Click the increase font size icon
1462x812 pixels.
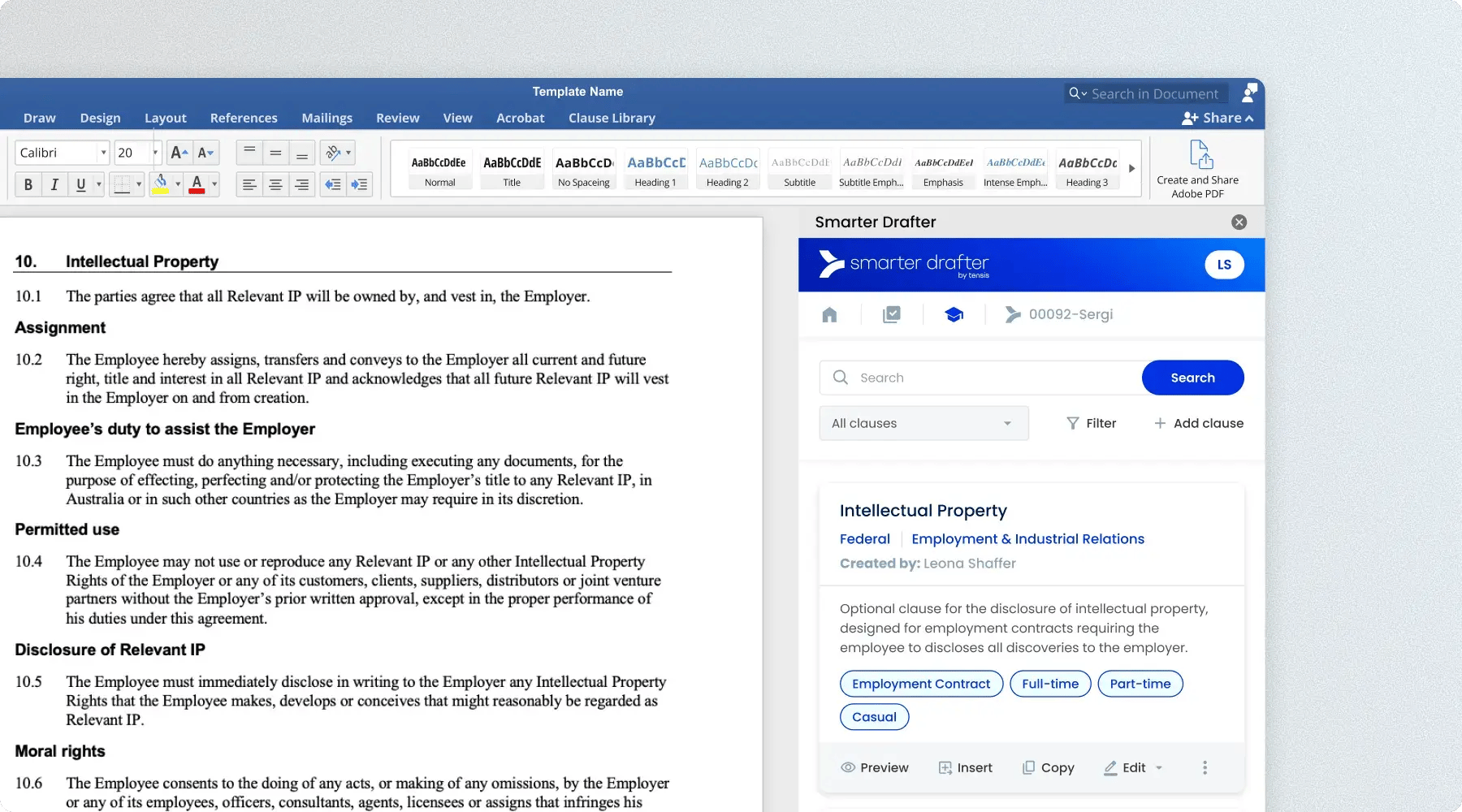tap(179, 153)
